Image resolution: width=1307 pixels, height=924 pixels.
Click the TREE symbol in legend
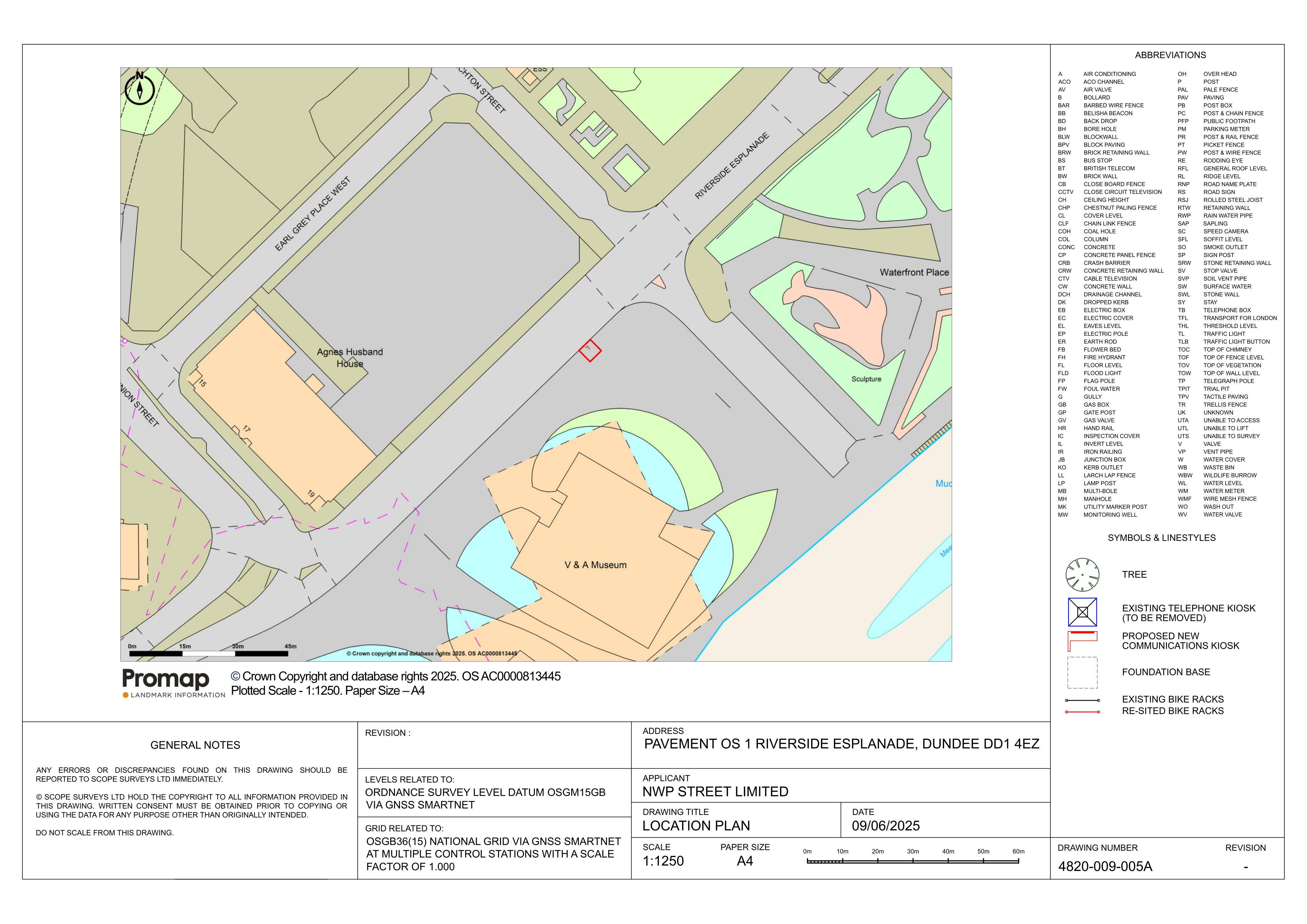(1082, 575)
